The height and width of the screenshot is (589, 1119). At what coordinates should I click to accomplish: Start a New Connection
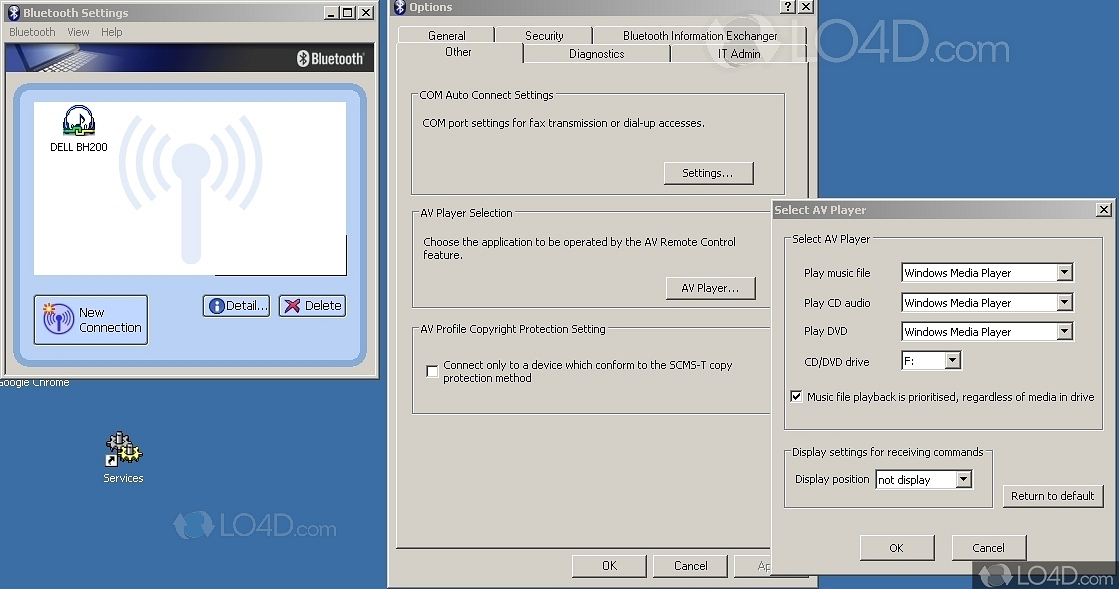pyautogui.click(x=91, y=320)
